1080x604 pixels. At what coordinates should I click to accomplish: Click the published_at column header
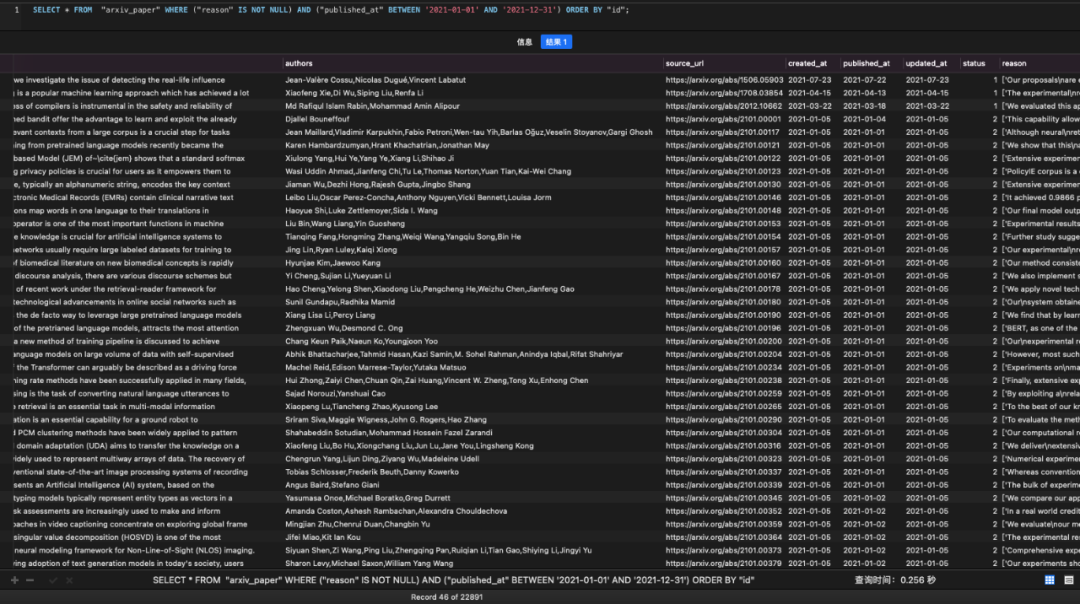click(866, 63)
